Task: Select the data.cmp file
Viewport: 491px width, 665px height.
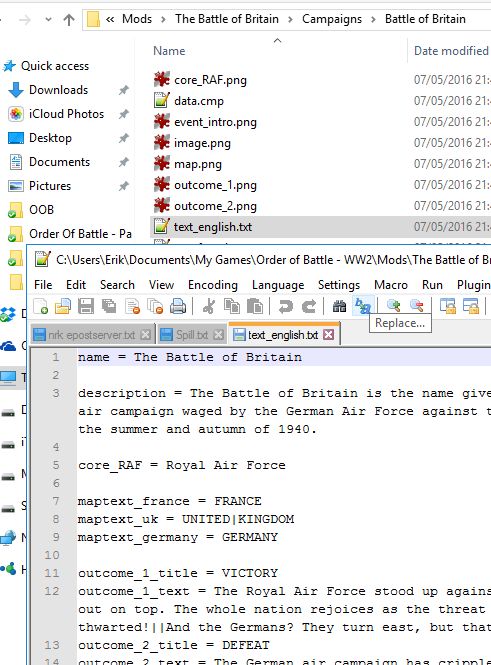Action: 198,101
